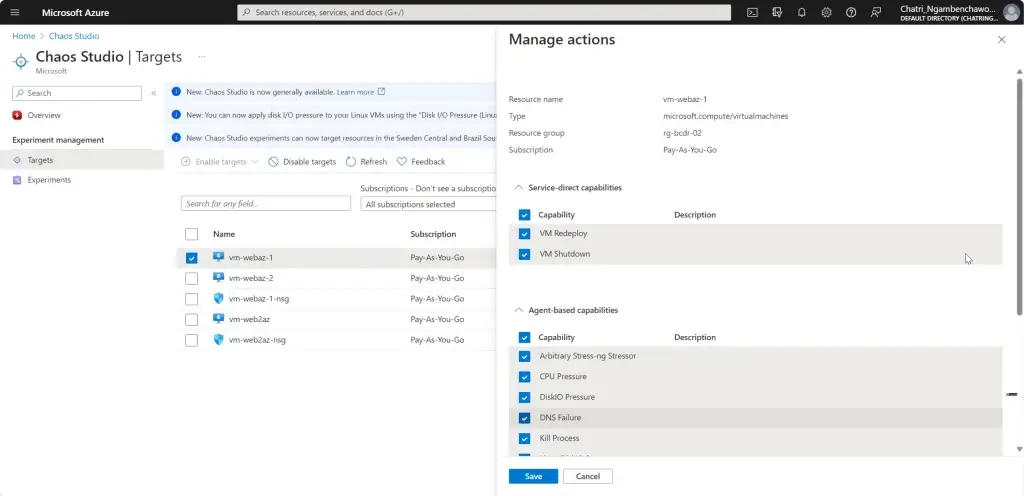
Task: Uncheck the vm-webaz-1 row checkbox
Action: pos(191,258)
